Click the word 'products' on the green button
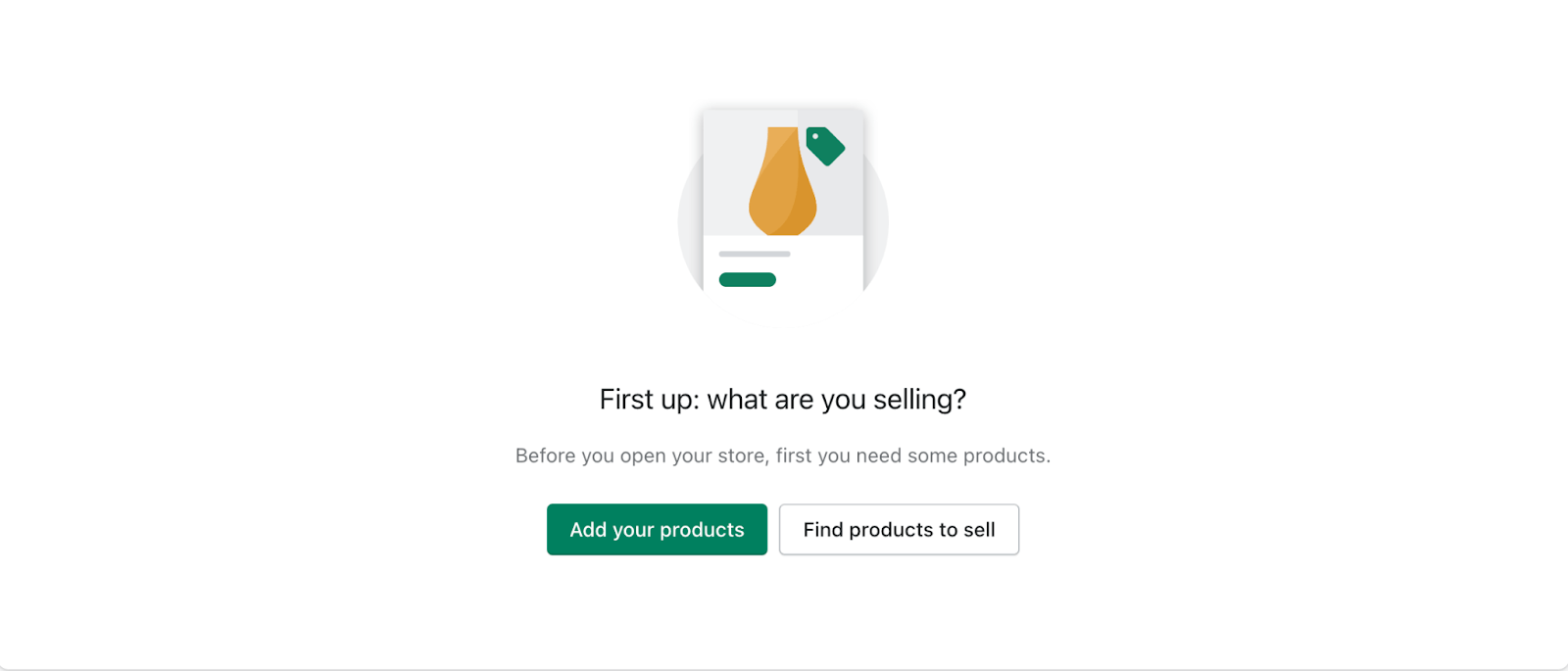Screen dimensions: 1568x671 702,530
